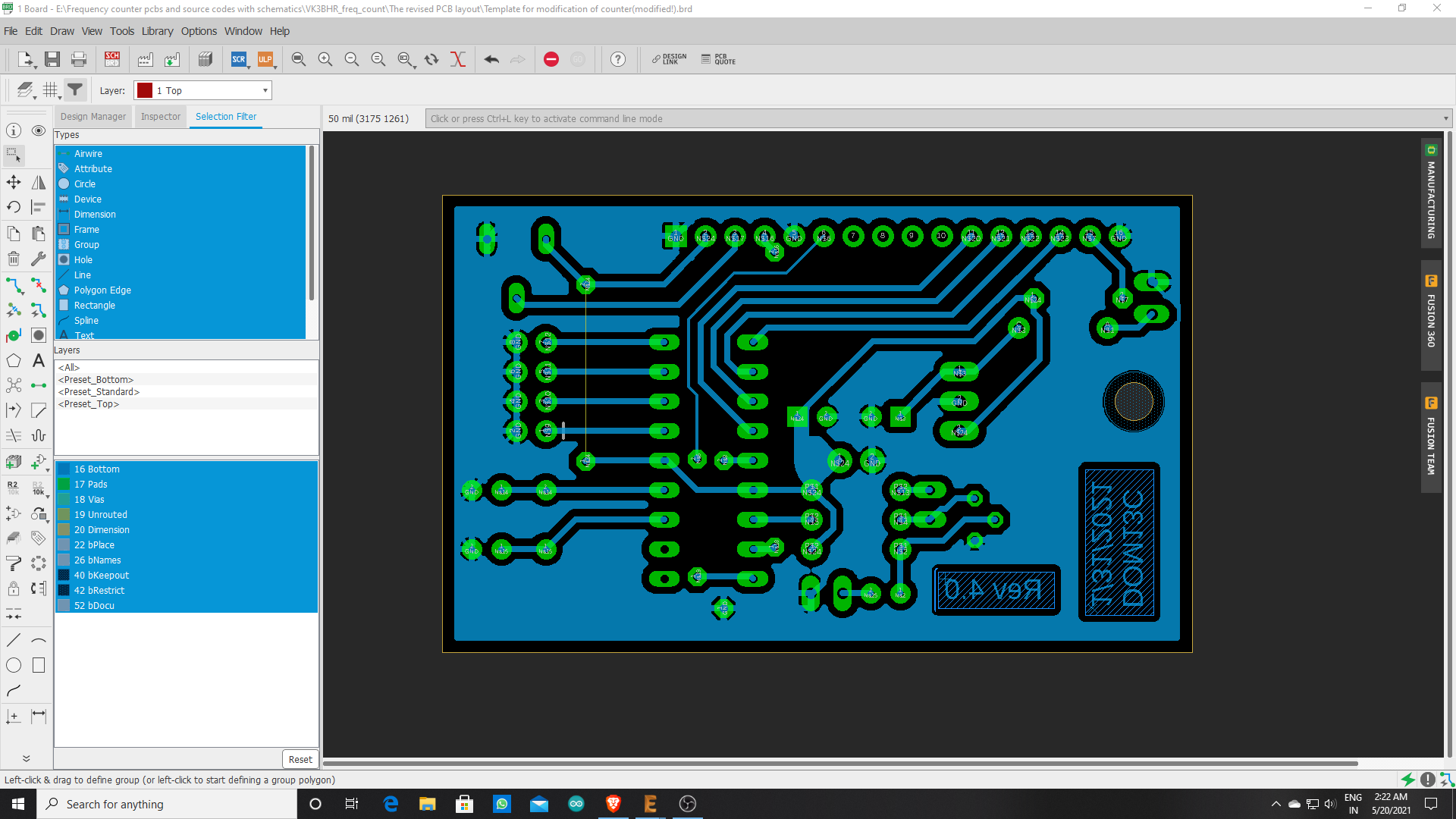Select the Ripup tool
The width and height of the screenshot is (1456, 819).
[38, 286]
